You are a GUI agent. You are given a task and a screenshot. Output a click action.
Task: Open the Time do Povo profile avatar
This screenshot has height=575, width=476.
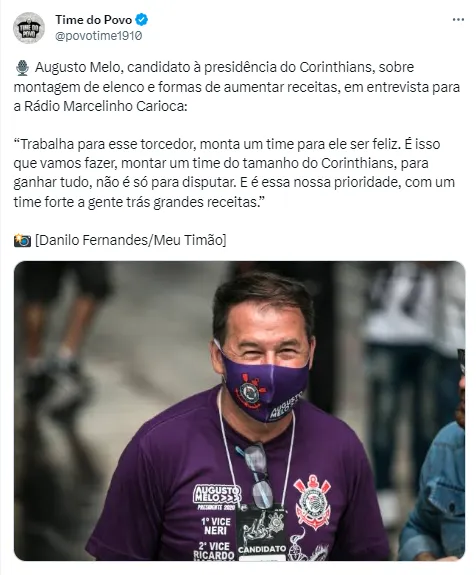click(29, 28)
